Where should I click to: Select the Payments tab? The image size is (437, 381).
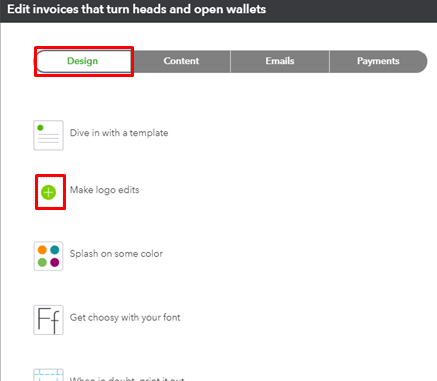(x=378, y=61)
